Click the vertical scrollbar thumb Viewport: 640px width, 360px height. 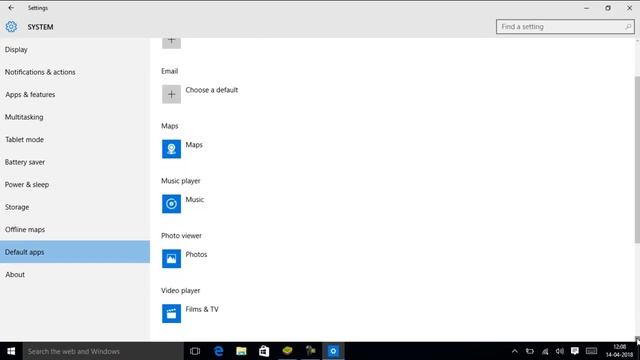pos(637,160)
